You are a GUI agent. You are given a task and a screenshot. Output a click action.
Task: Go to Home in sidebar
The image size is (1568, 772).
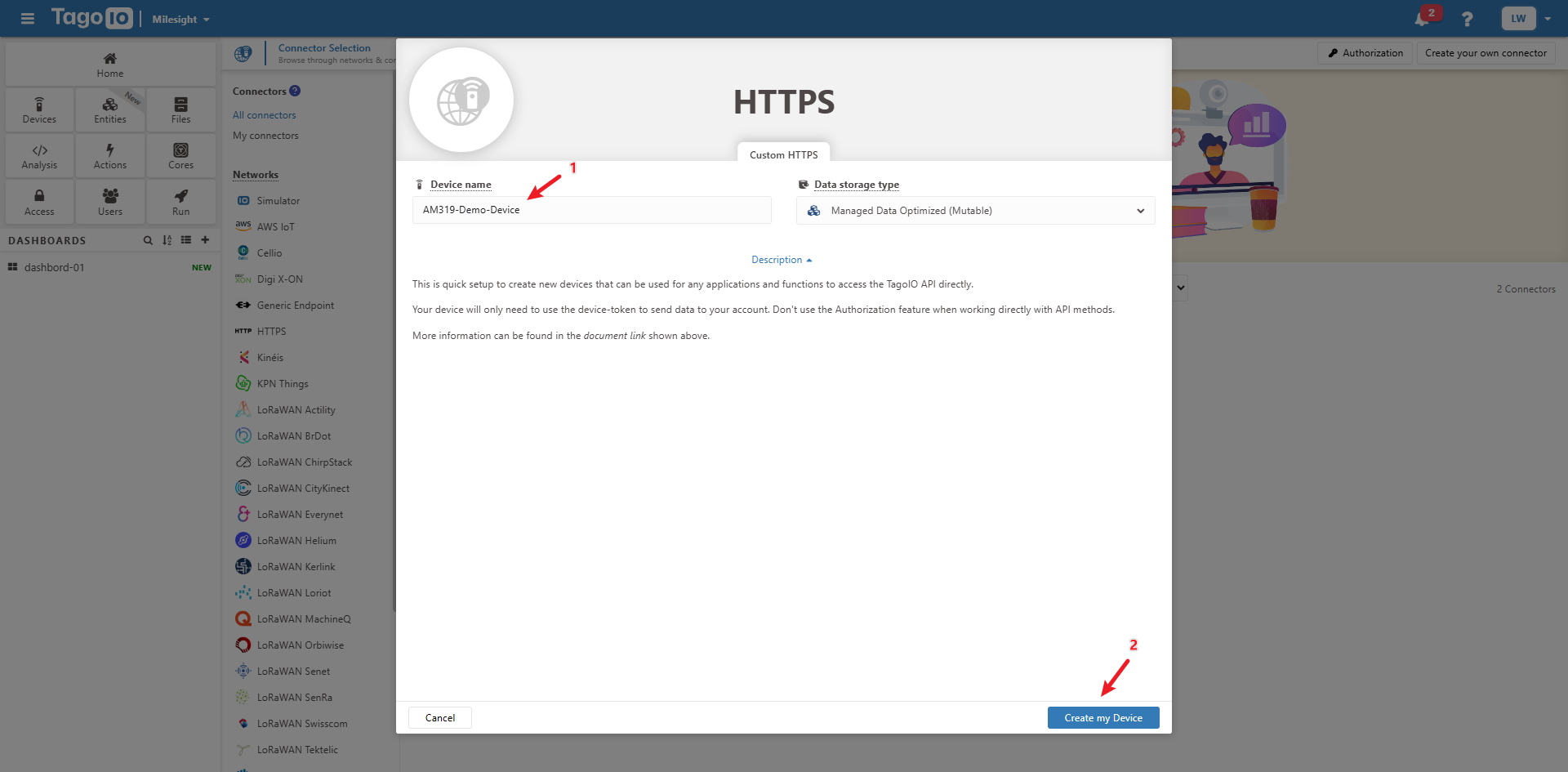[110, 65]
